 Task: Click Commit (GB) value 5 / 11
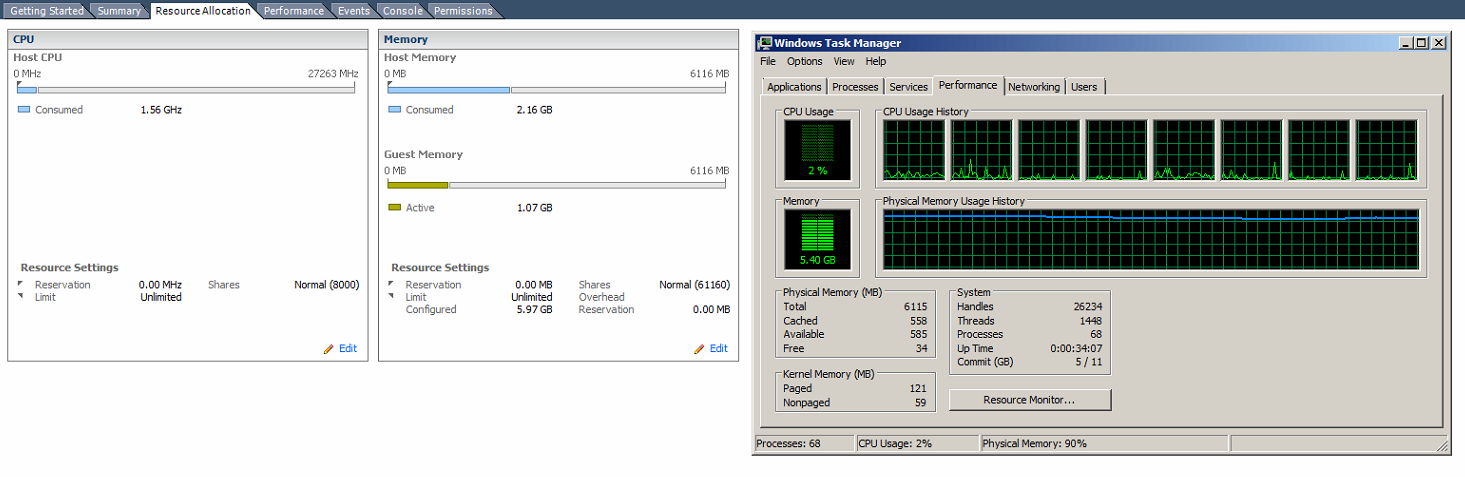[1088, 362]
